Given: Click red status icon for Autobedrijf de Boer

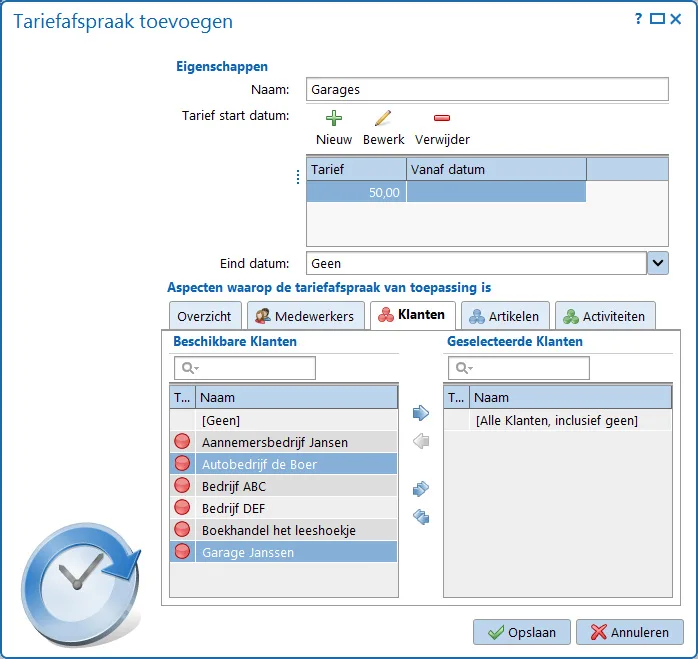Looking at the screenshot, I should coord(182,464).
